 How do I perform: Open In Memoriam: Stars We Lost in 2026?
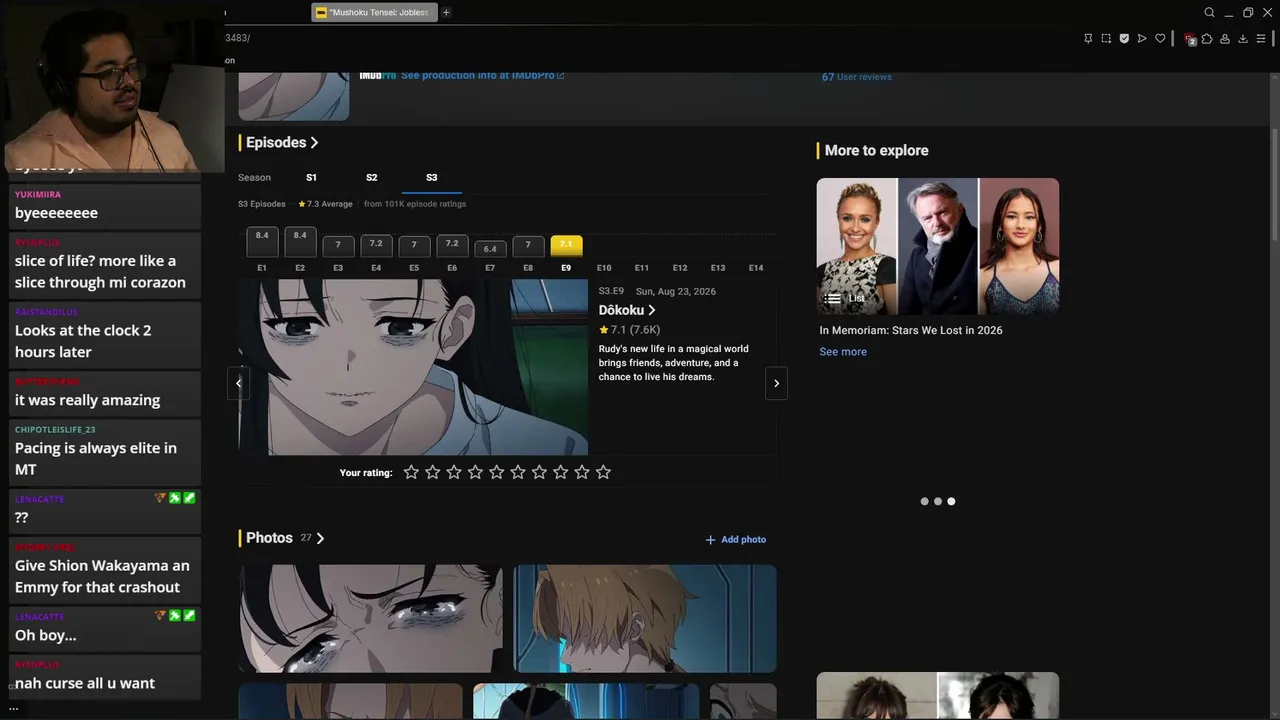(911, 330)
